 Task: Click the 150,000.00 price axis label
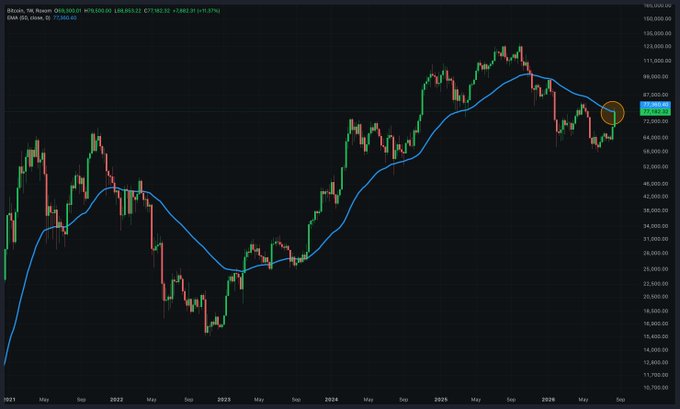(657, 19)
